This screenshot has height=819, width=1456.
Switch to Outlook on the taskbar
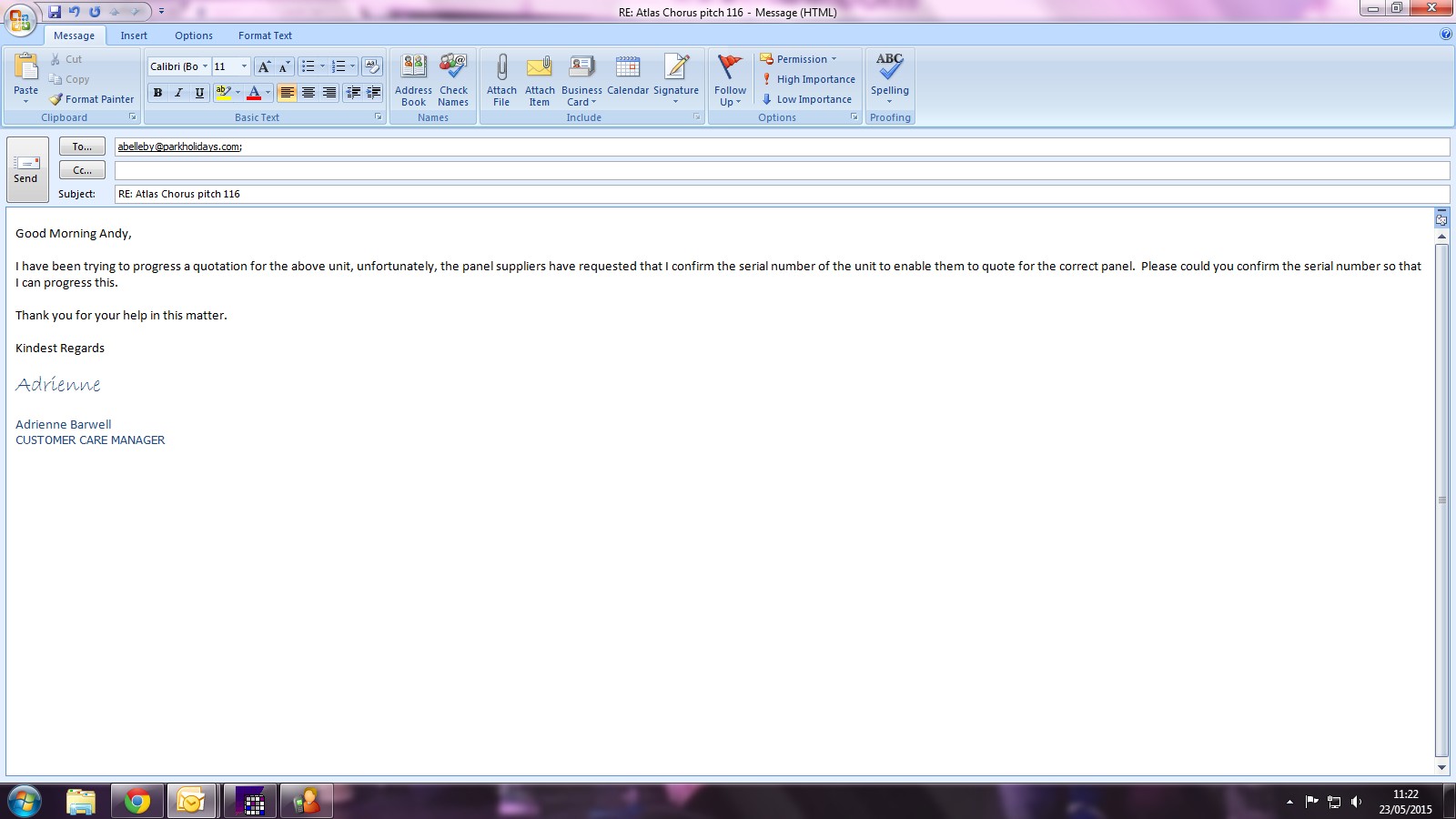coord(192,802)
